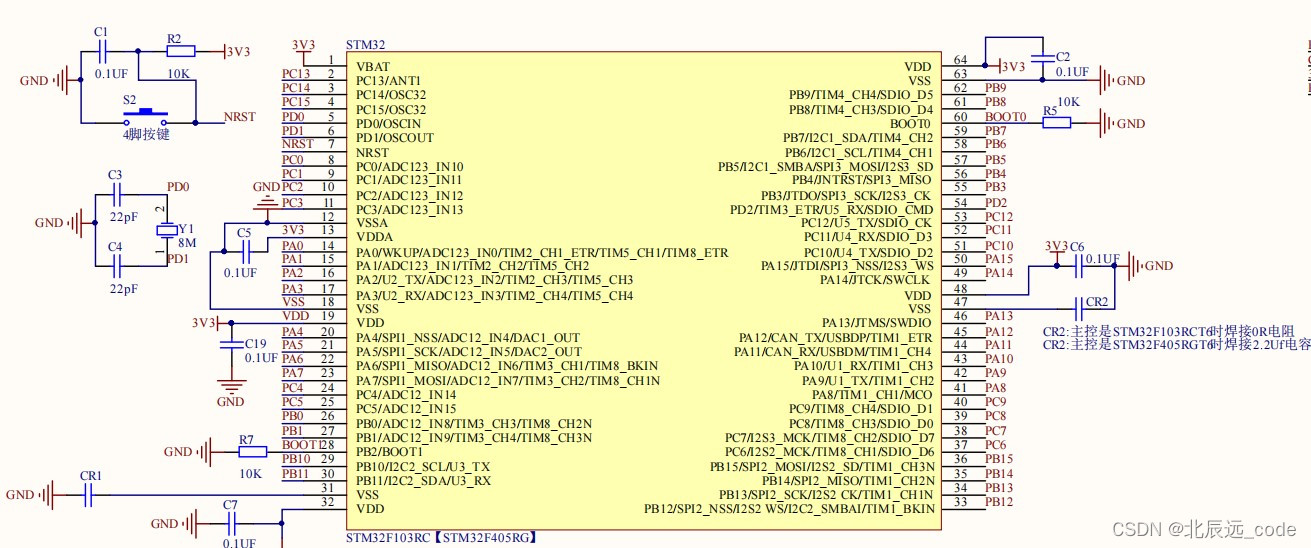Viewport: 1311px width, 548px height.
Task: Select the capacitor C5 symbol
Action: 245,250
